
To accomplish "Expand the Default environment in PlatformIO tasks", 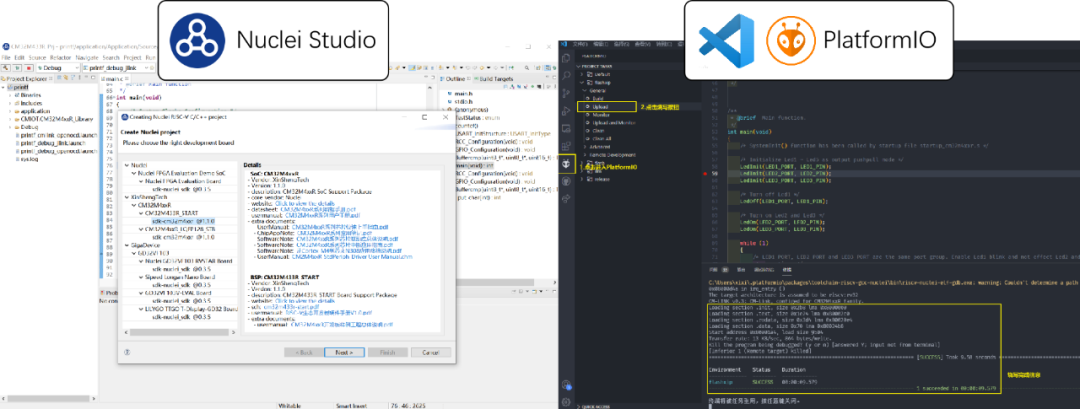I will point(581,74).
